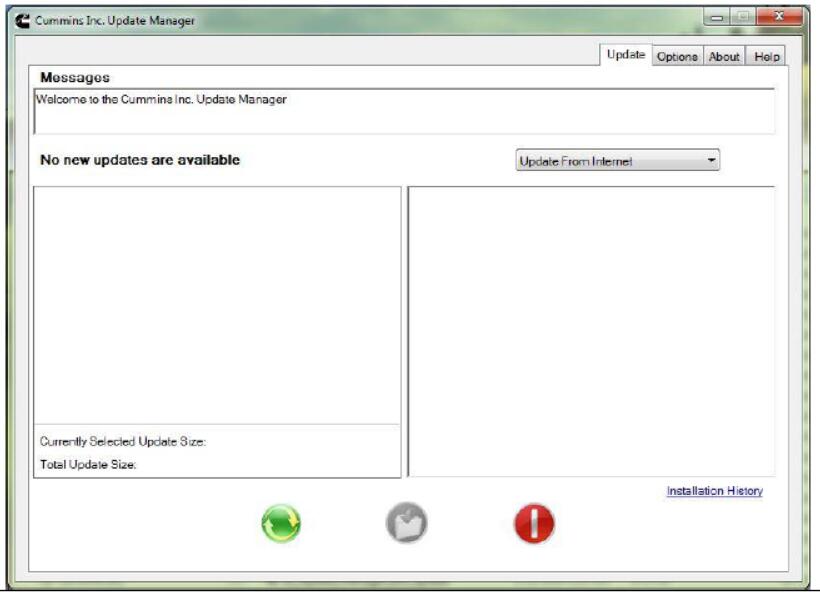
Task: Click 'Total Update Size:' label
Action: 88,464
